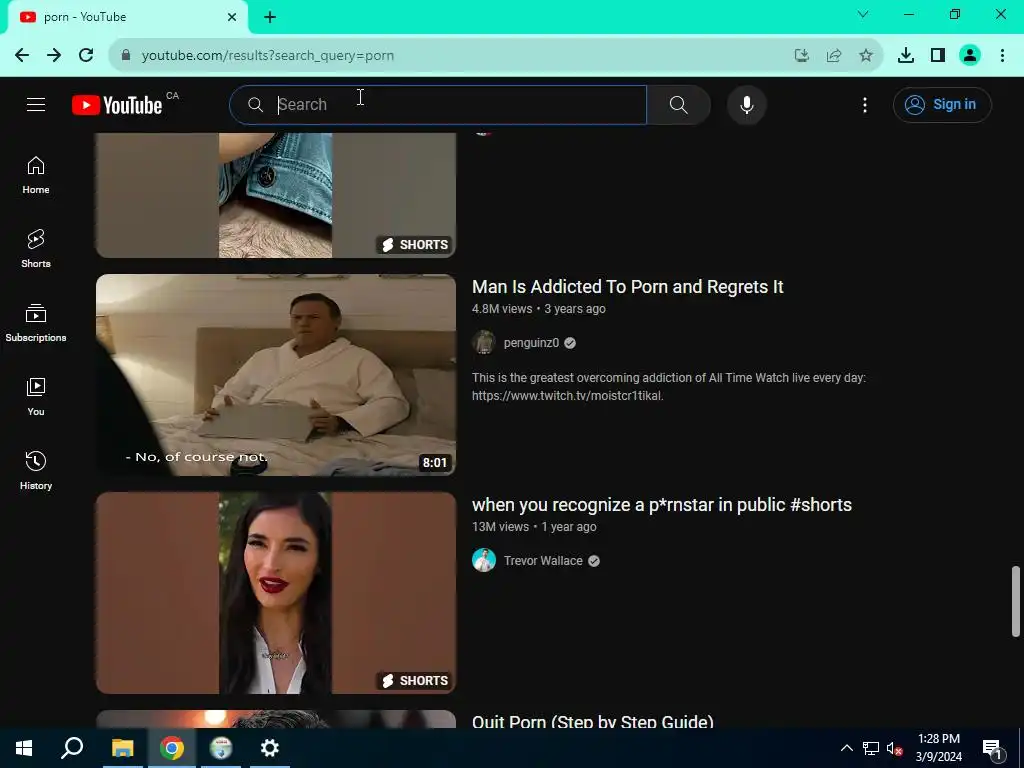The height and width of the screenshot is (768, 1024).
Task: Start voice search with the microphone icon
Action: coord(746,104)
